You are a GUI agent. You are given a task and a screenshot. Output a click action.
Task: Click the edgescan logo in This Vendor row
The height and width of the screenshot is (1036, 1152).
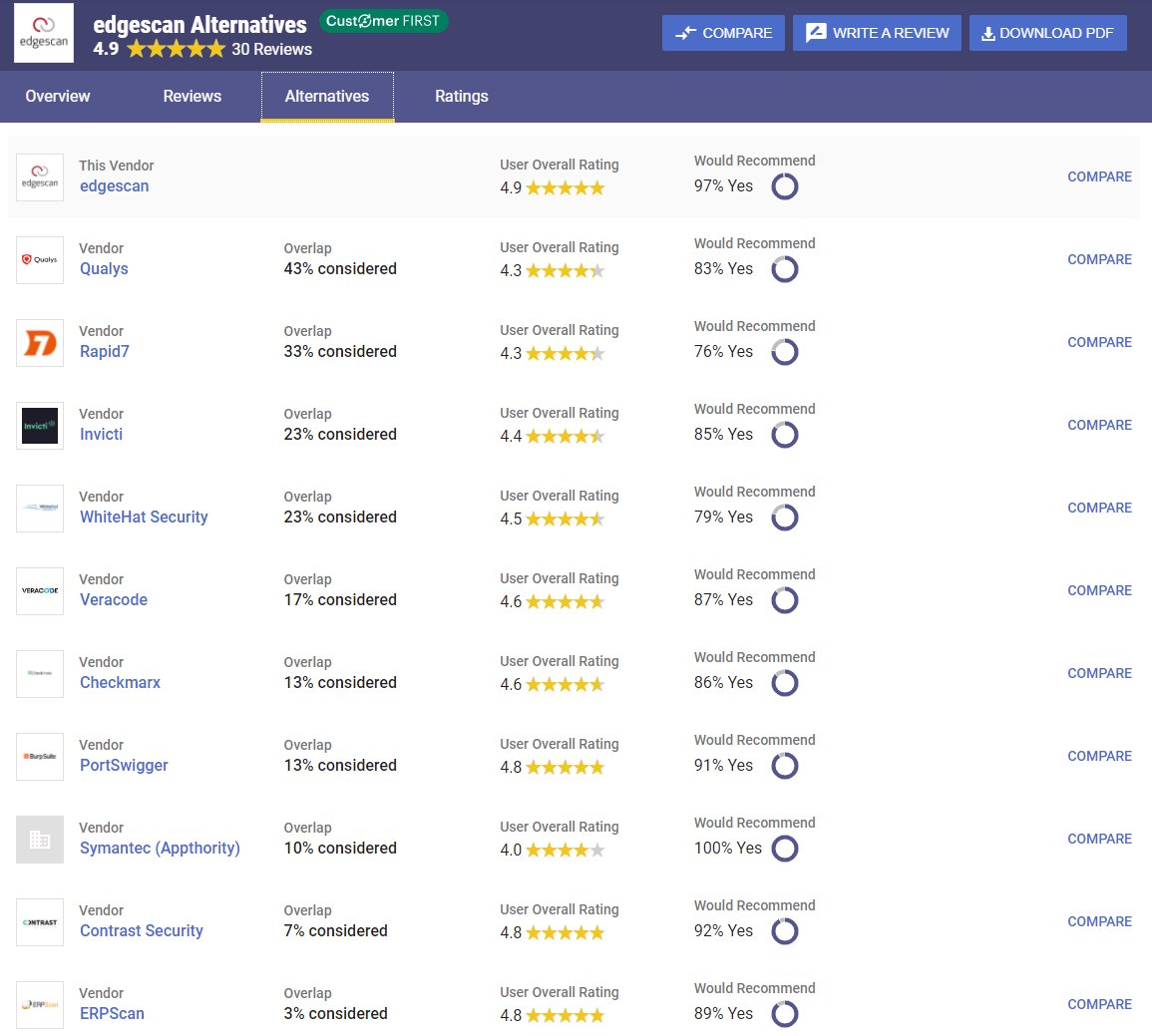[x=40, y=176]
